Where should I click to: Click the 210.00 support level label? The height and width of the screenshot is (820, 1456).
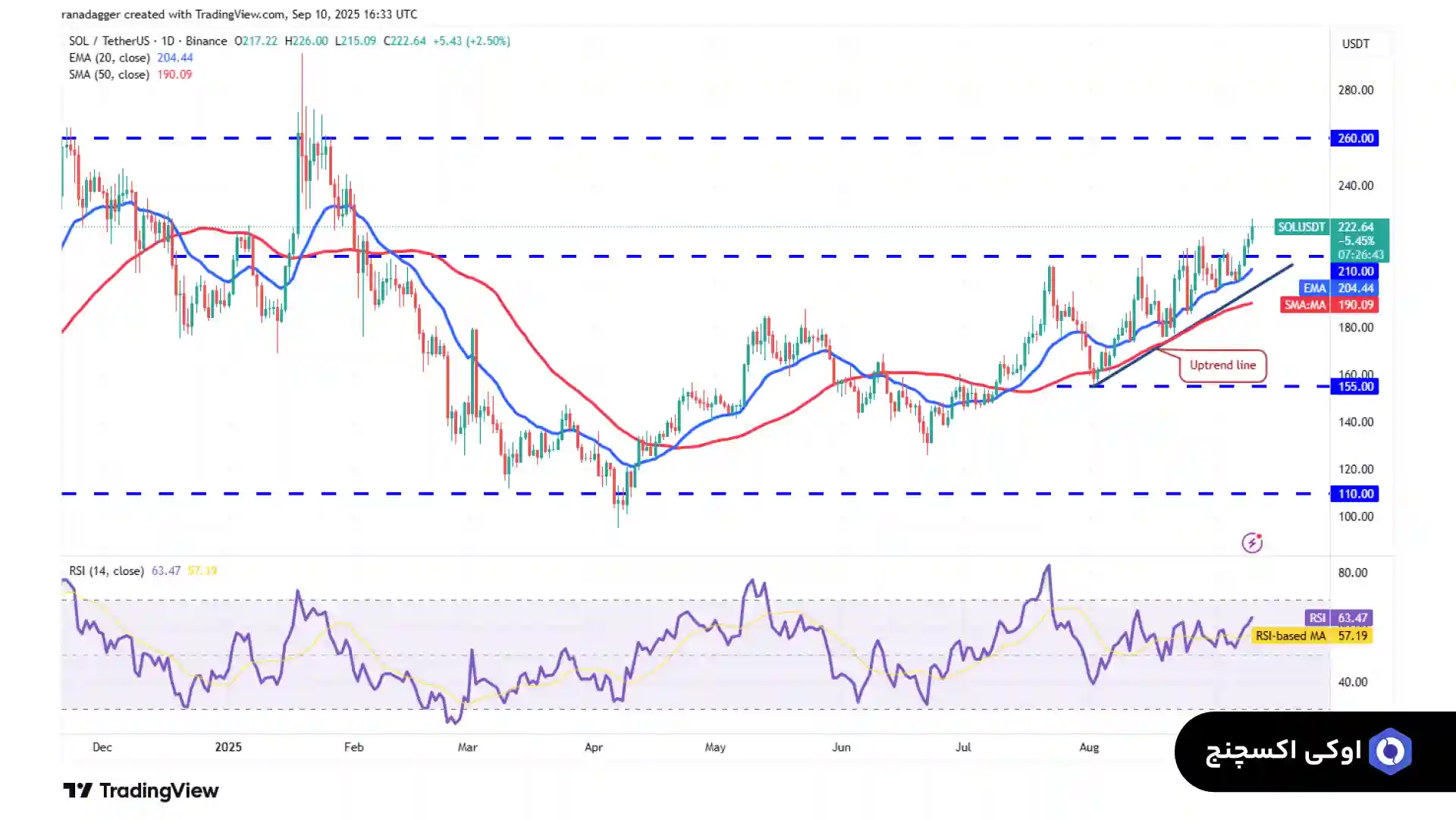1354,272
